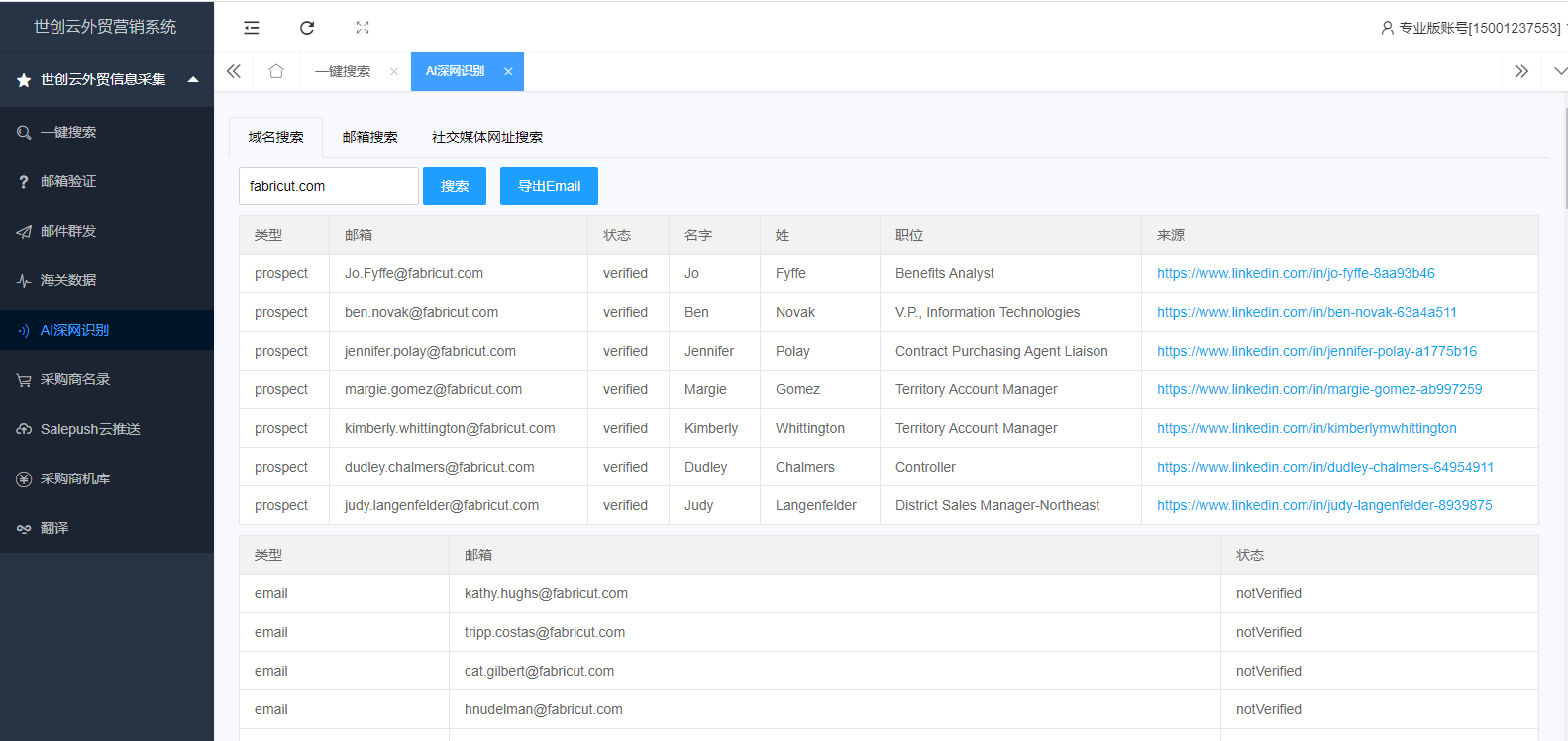Viewport: 1568px width, 741px height.
Task: Click the paper plane icon for 邮件群发
Action: coord(24,231)
